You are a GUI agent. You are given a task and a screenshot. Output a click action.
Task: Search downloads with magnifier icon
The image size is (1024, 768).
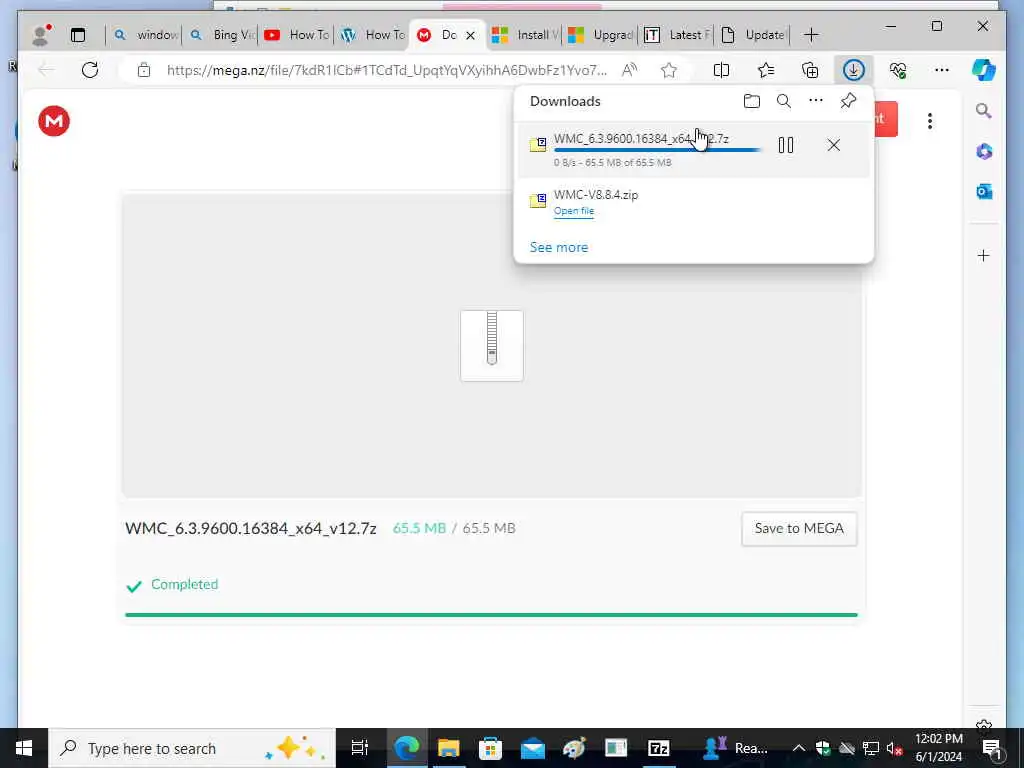tap(784, 101)
